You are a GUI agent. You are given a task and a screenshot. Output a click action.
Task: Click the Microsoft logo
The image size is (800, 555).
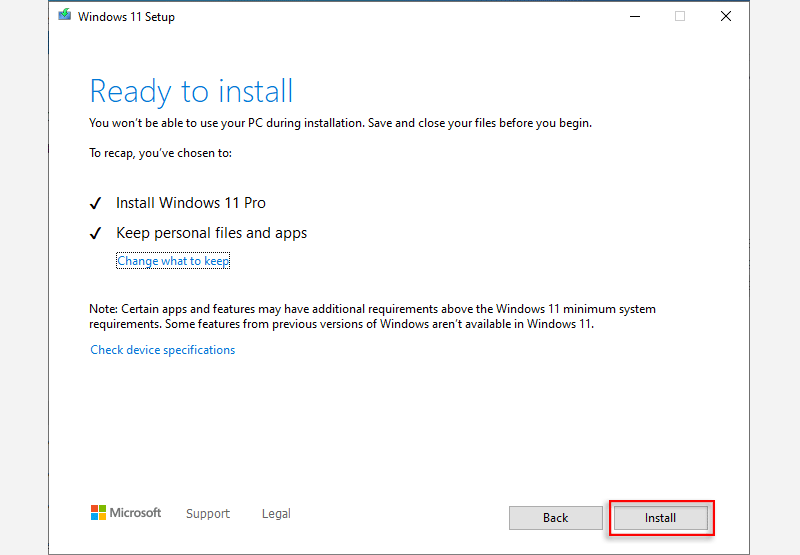(x=126, y=513)
